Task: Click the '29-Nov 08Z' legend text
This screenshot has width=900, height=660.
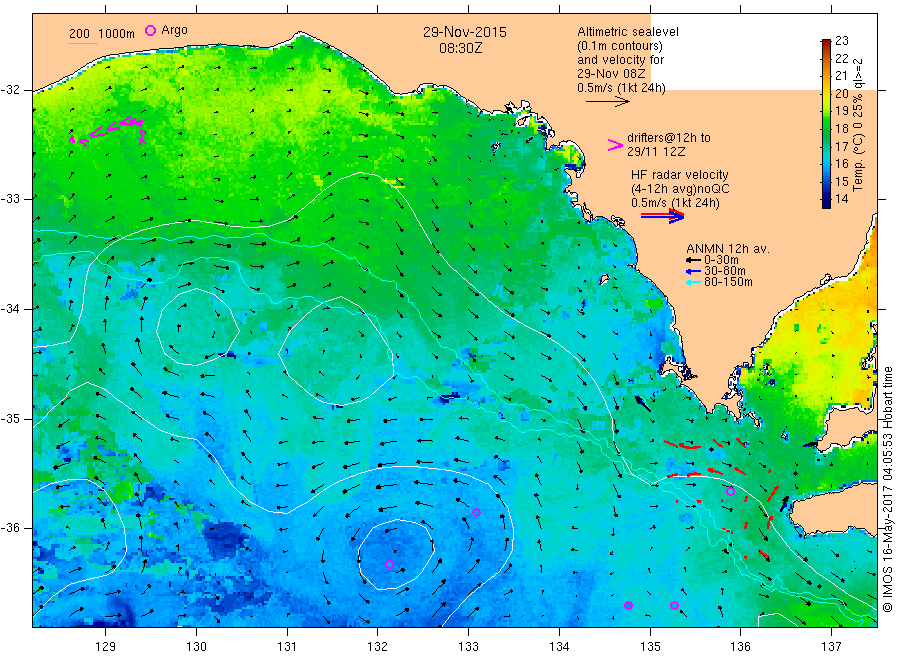Action: (x=611, y=74)
